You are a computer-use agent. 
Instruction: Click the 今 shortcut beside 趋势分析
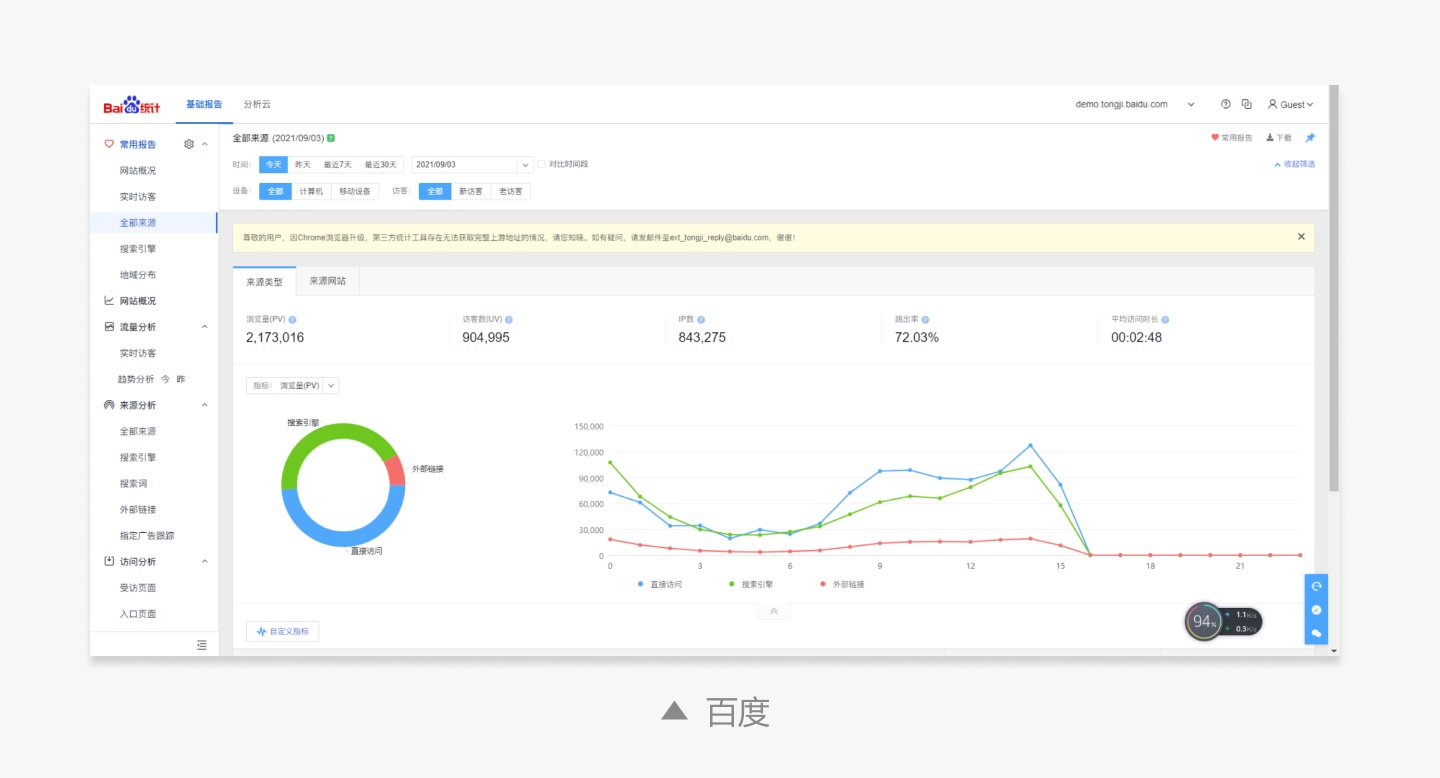click(165, 379)
